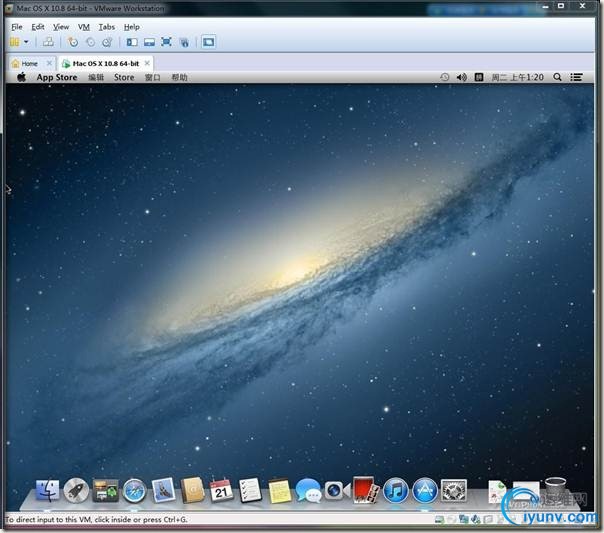Open Finder from the Dock
This screenshot has width=604, height=533.
pos(48,490)
